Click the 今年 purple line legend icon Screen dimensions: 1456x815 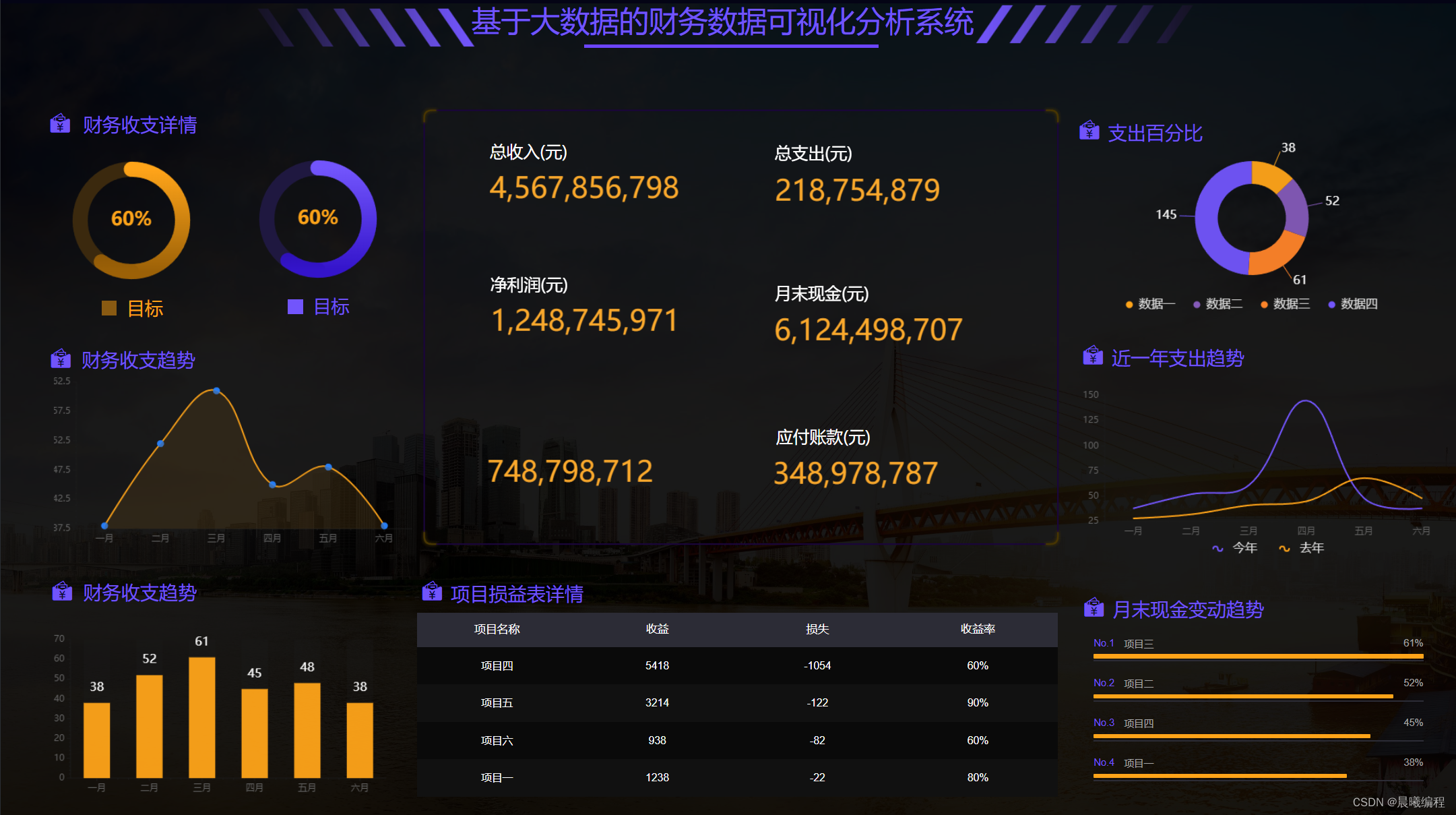point(1217,548)
